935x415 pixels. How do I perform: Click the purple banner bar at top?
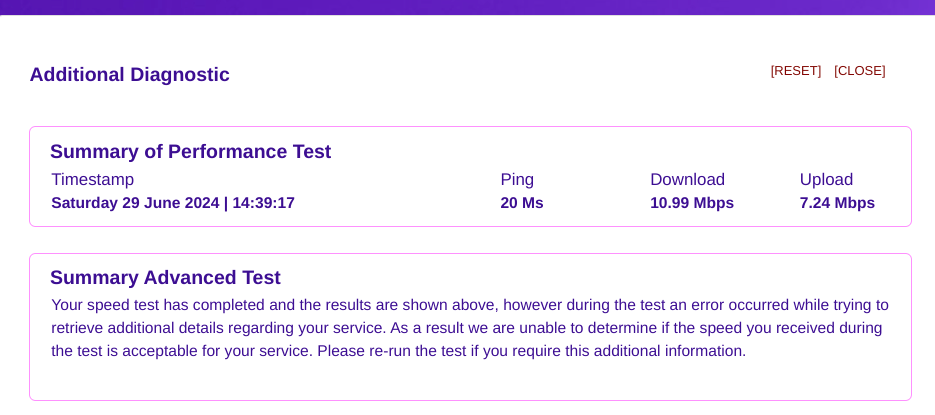[467, 7]
